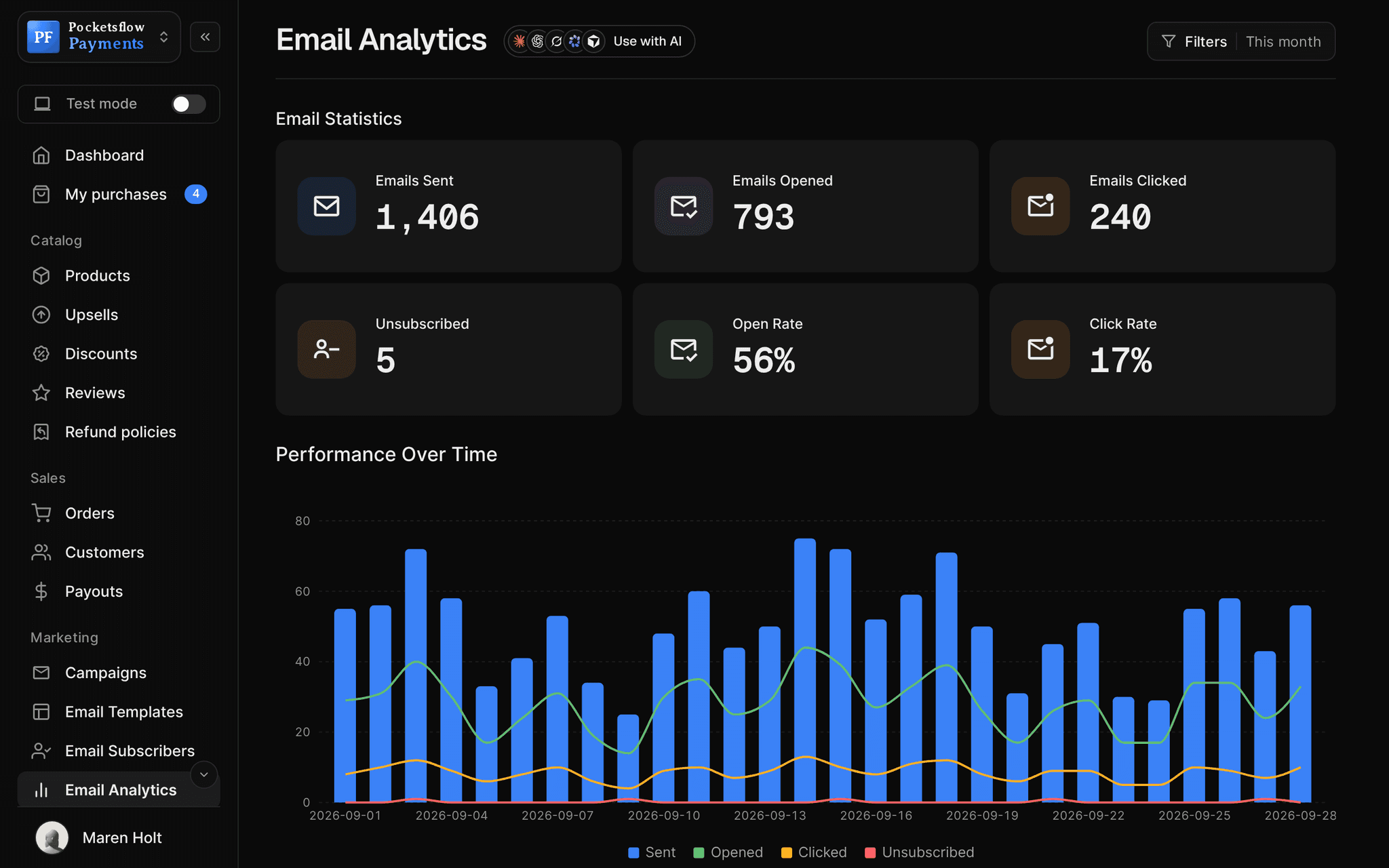This screenshot has width=1389, height=868.
Task: Select Email Analytics in sidebar
Action: tap(119, 790)
